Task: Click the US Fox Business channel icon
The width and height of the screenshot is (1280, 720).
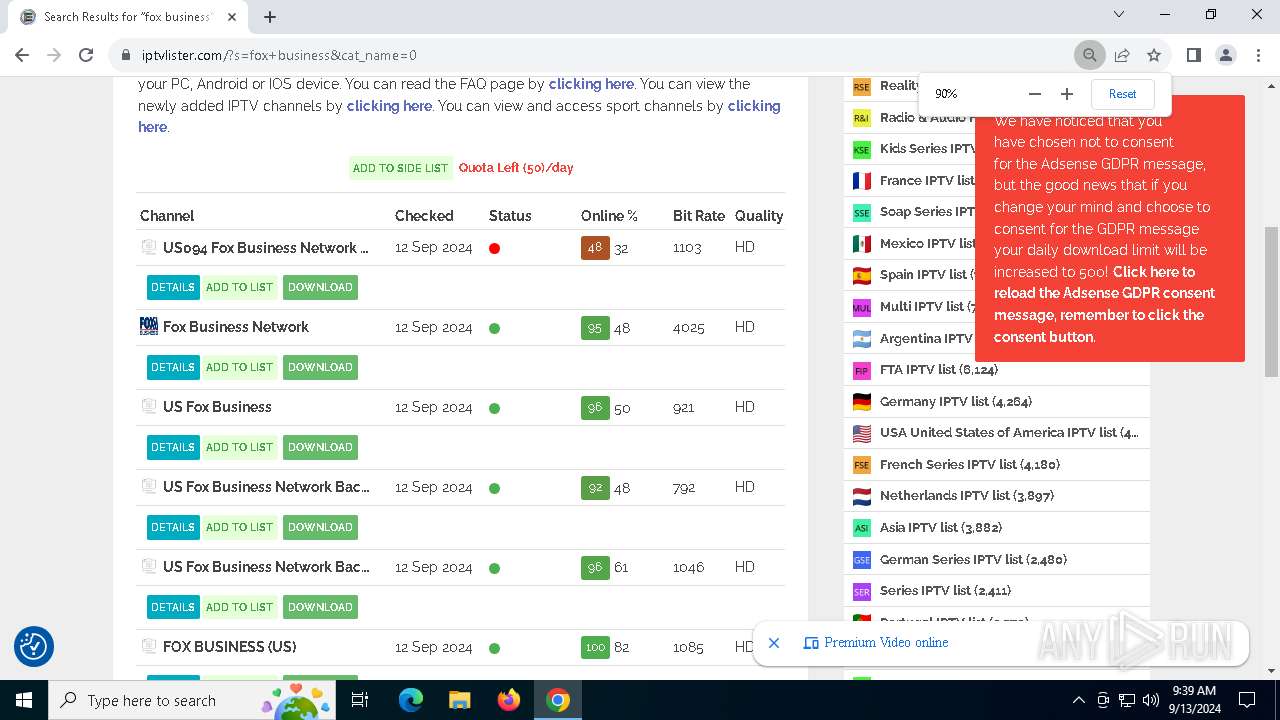Action: pos(149,406)
